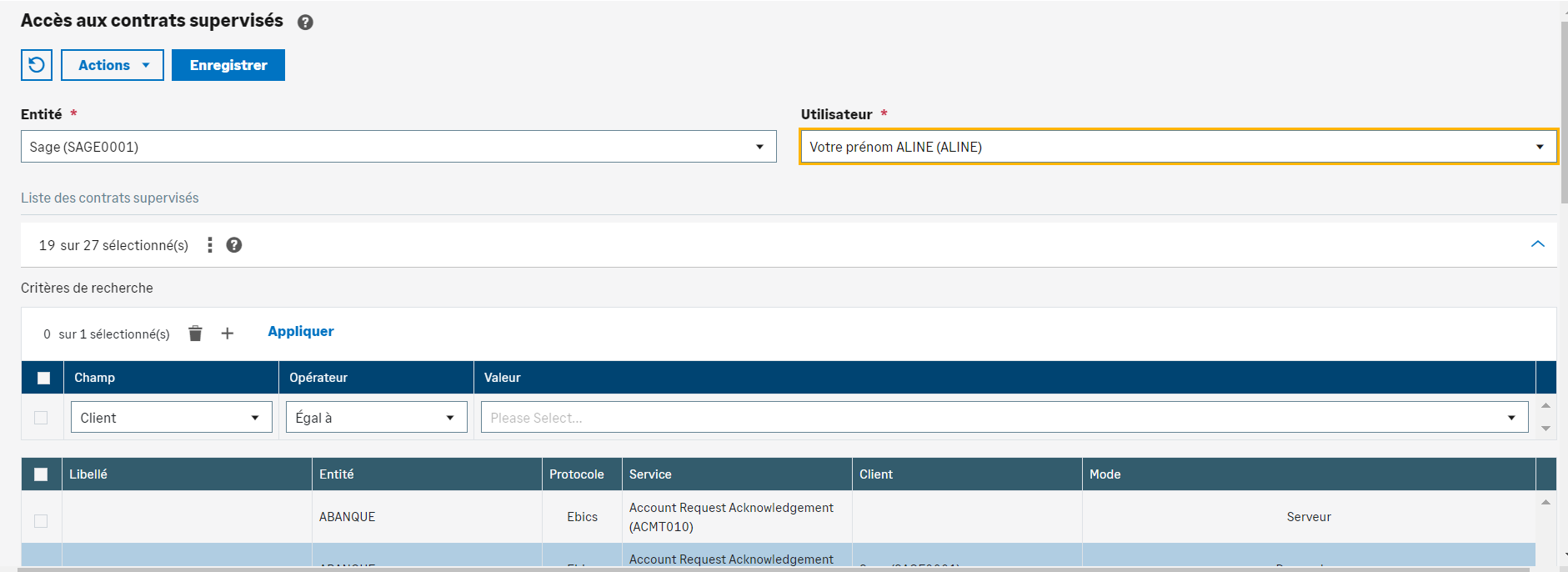Click the Valeur 'Please Select' field

tap(1004, 418)
